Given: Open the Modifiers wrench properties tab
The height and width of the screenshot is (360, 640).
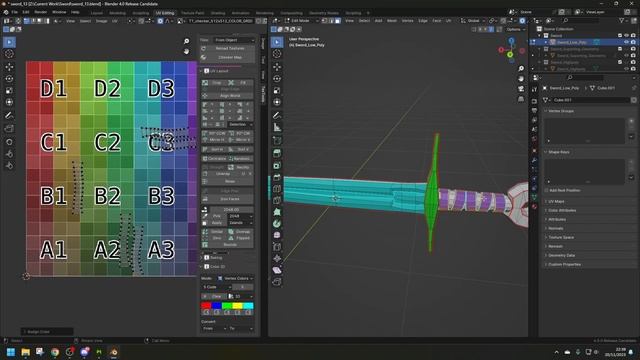Looking at the screenshot, I should (534, 160).
